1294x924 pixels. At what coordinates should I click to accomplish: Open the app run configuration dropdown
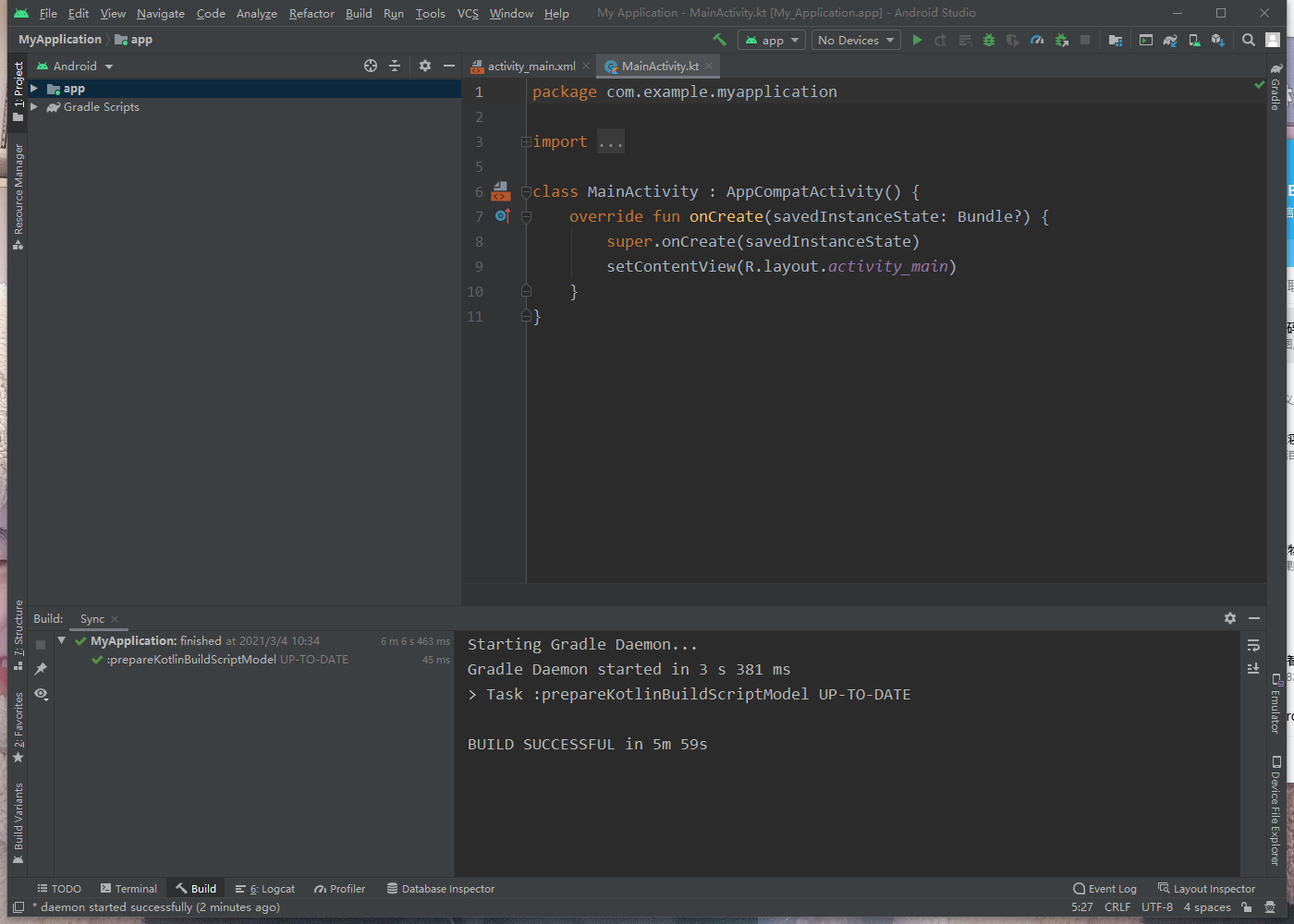point(772,40)
